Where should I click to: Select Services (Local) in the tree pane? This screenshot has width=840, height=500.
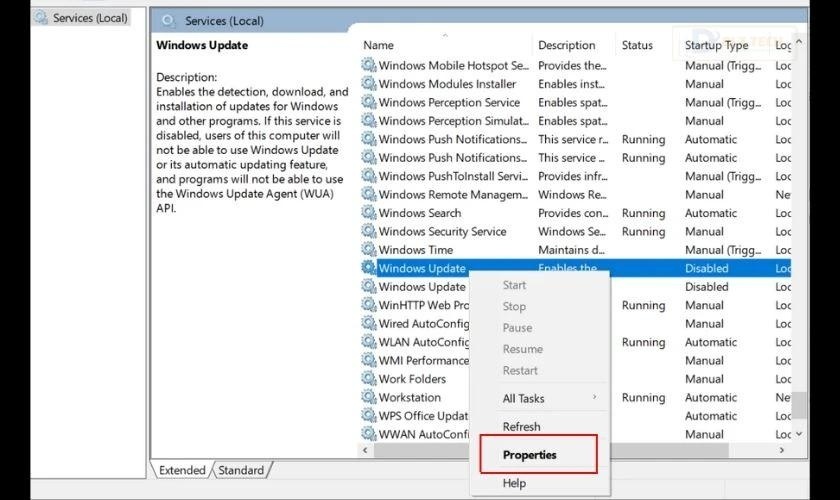[90, 18]
